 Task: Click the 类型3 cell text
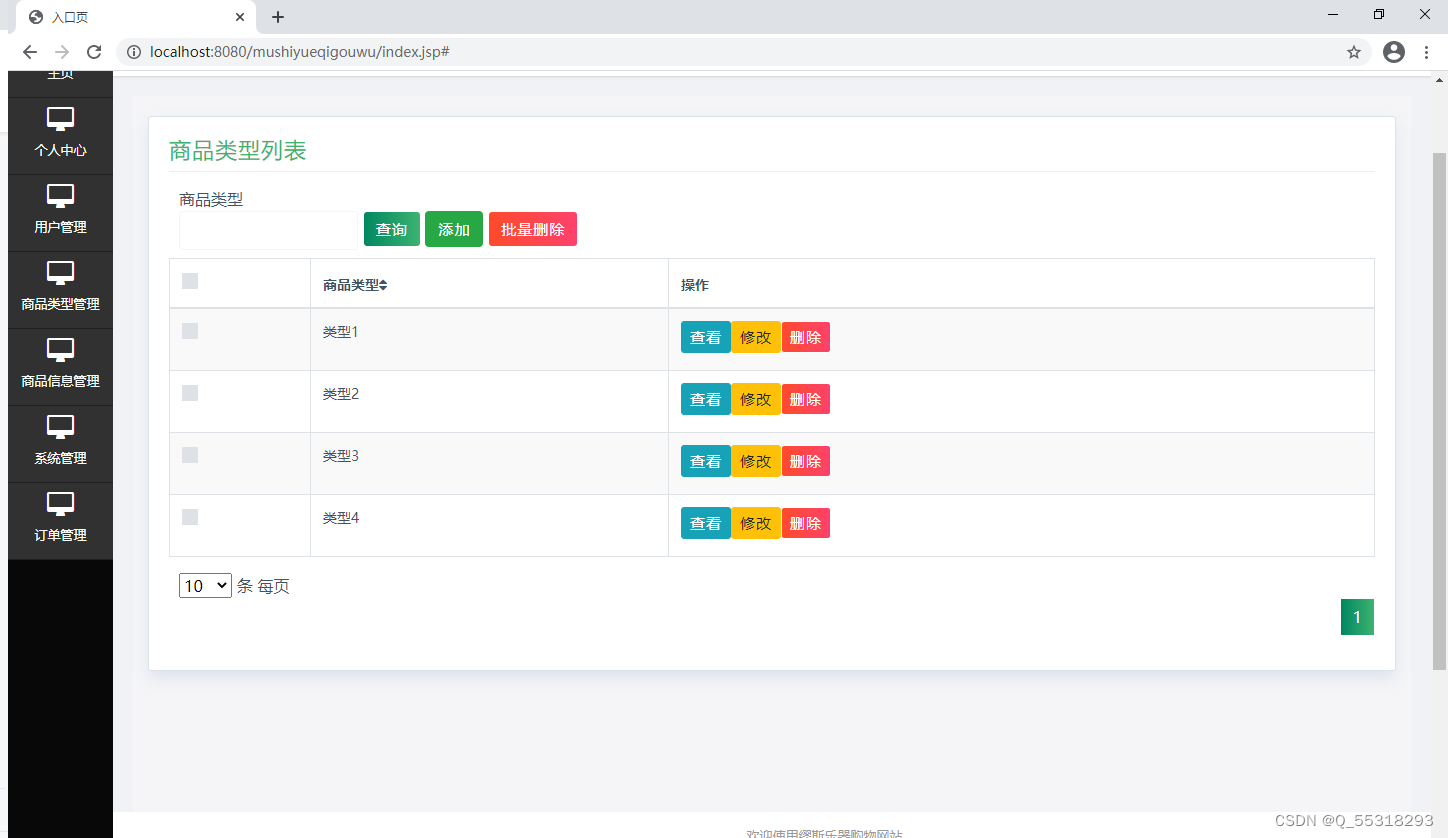click(341, 456)
